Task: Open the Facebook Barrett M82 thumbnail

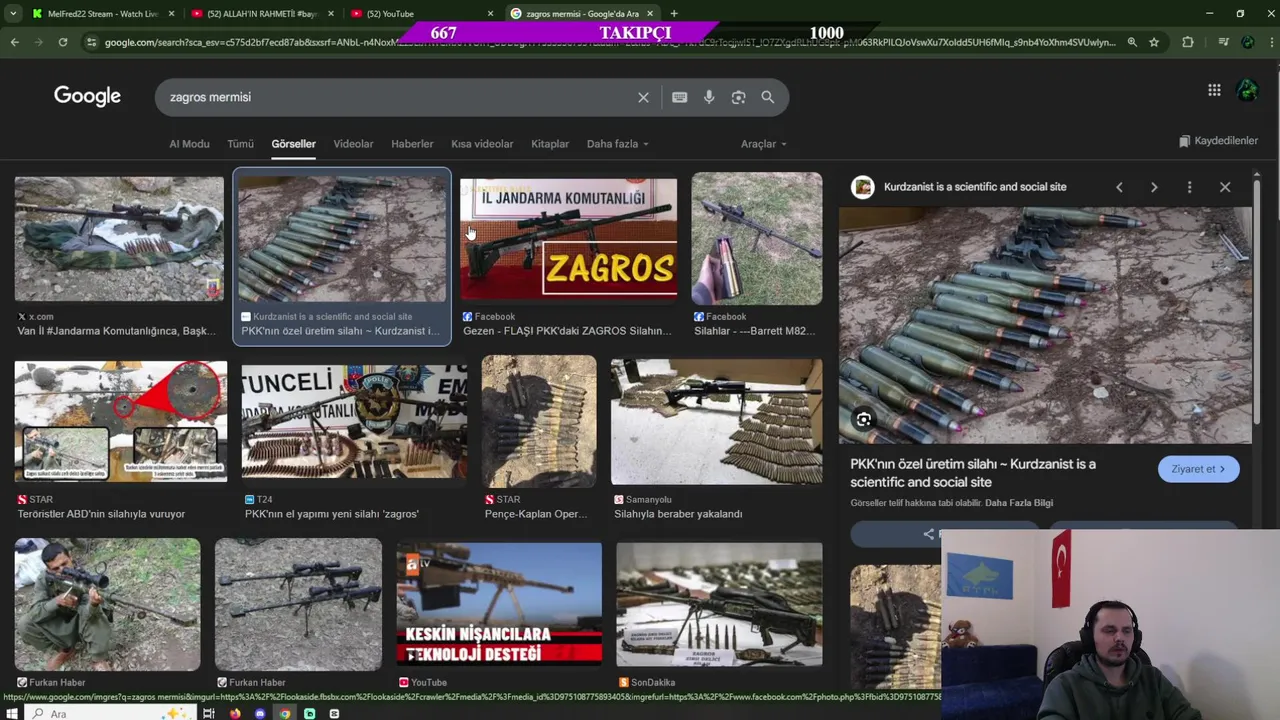Action: click(757, 239)
